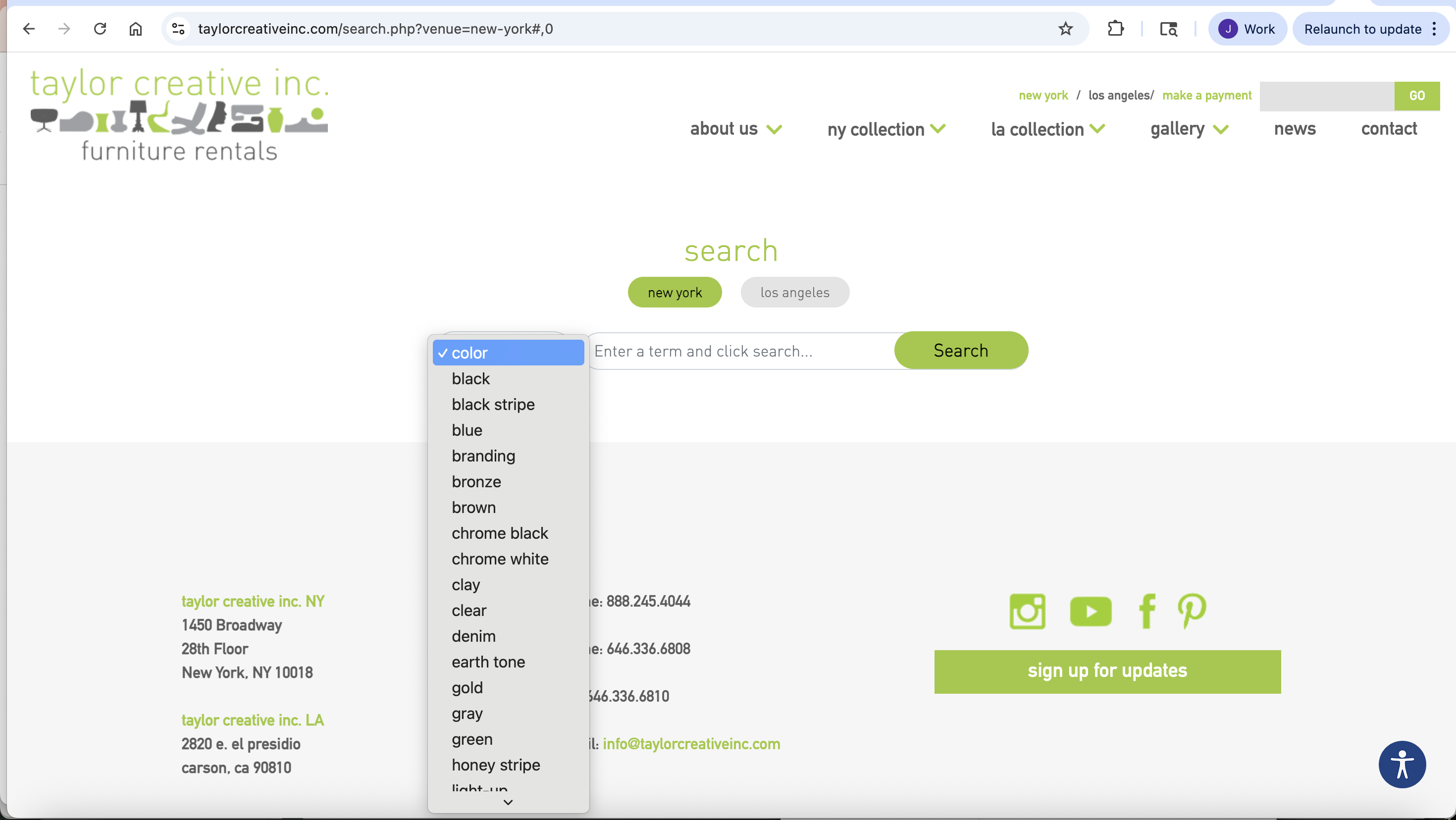This screenshot has width=1456, height=820.
Task: Open the contact menu item
Action: 1389,129
